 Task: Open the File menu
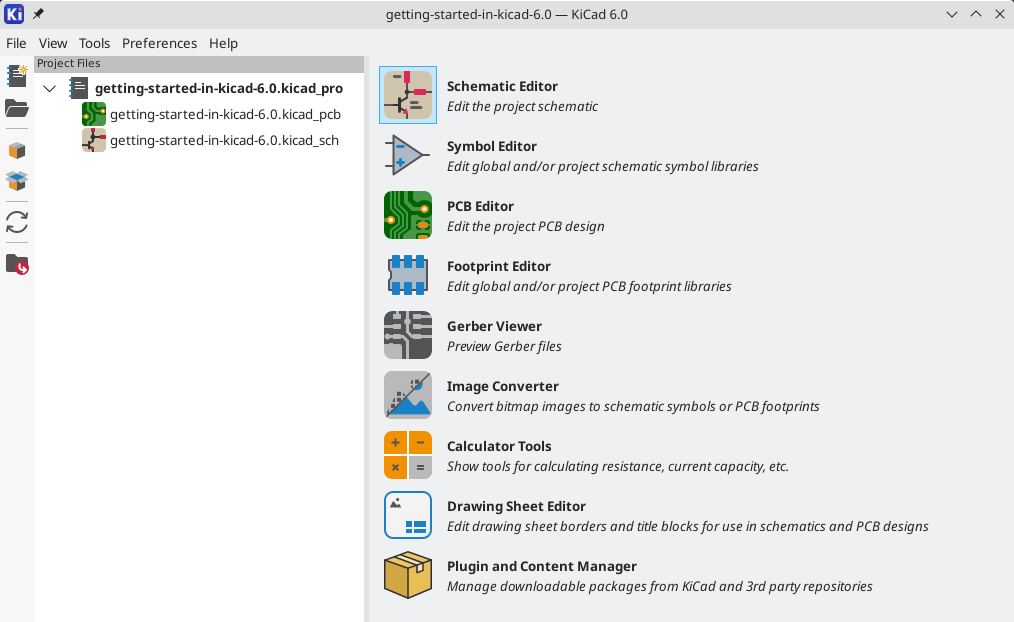coord(16,43)
